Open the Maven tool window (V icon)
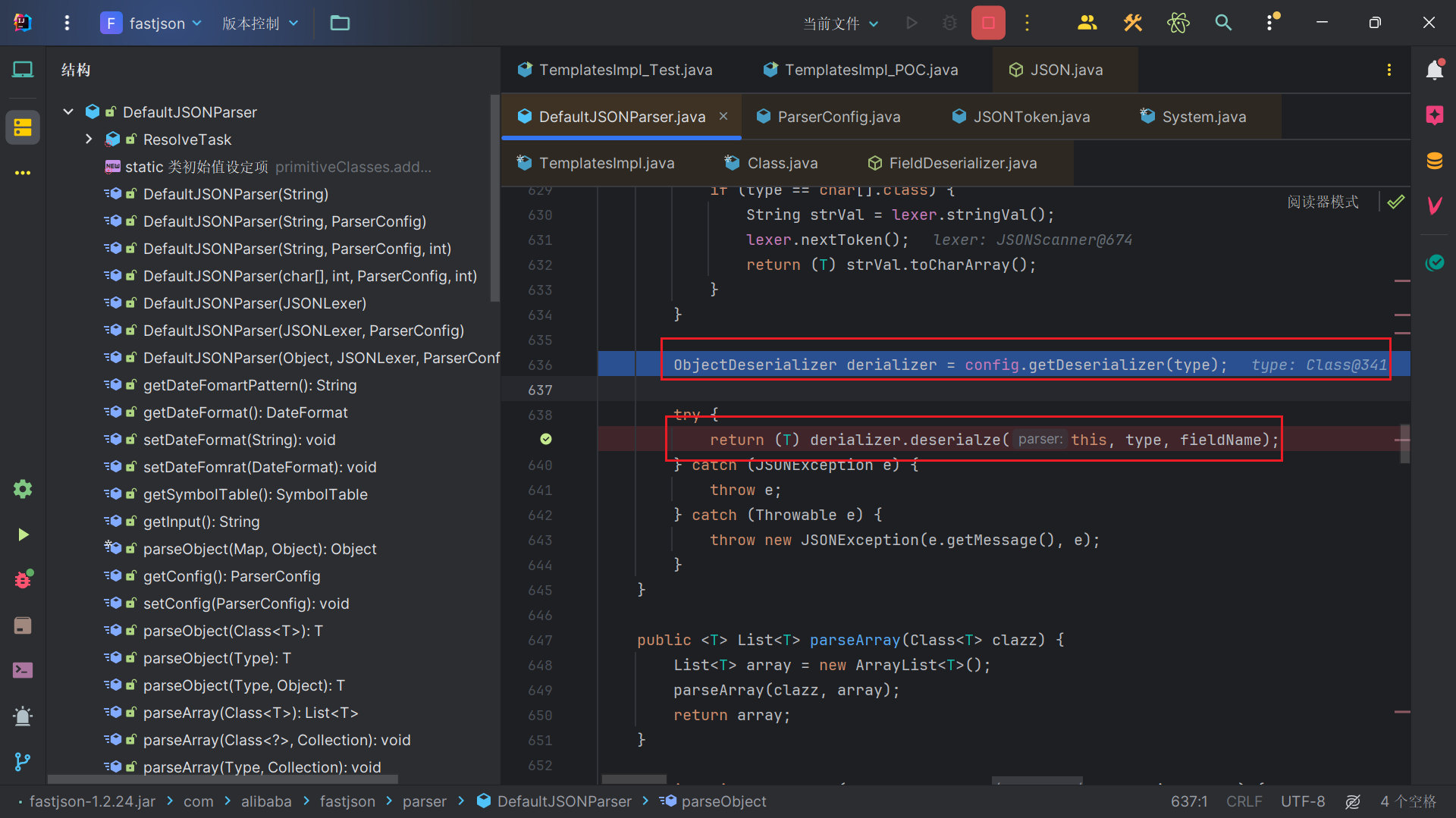The width and height of the screenshot is (1456, 818). [x=1434, y=205]
